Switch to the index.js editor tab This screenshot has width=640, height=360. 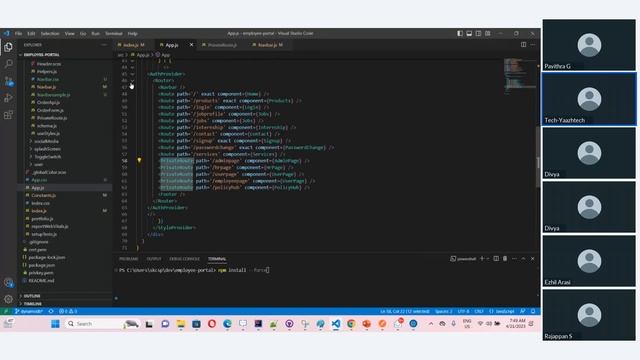[x=134, y=45]
